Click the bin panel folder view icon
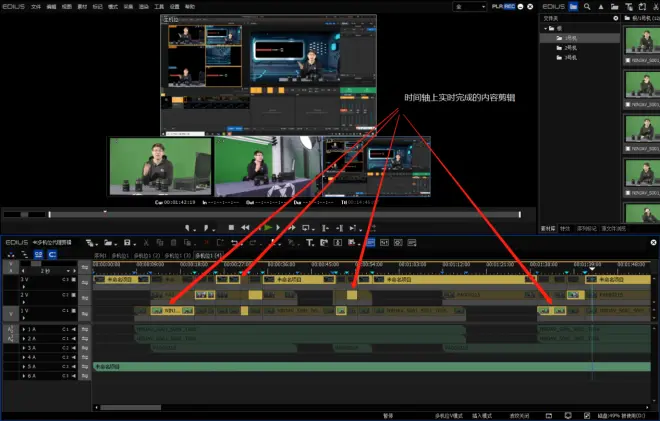The height and width of the screenshot is (421, 660). point(573,6)
